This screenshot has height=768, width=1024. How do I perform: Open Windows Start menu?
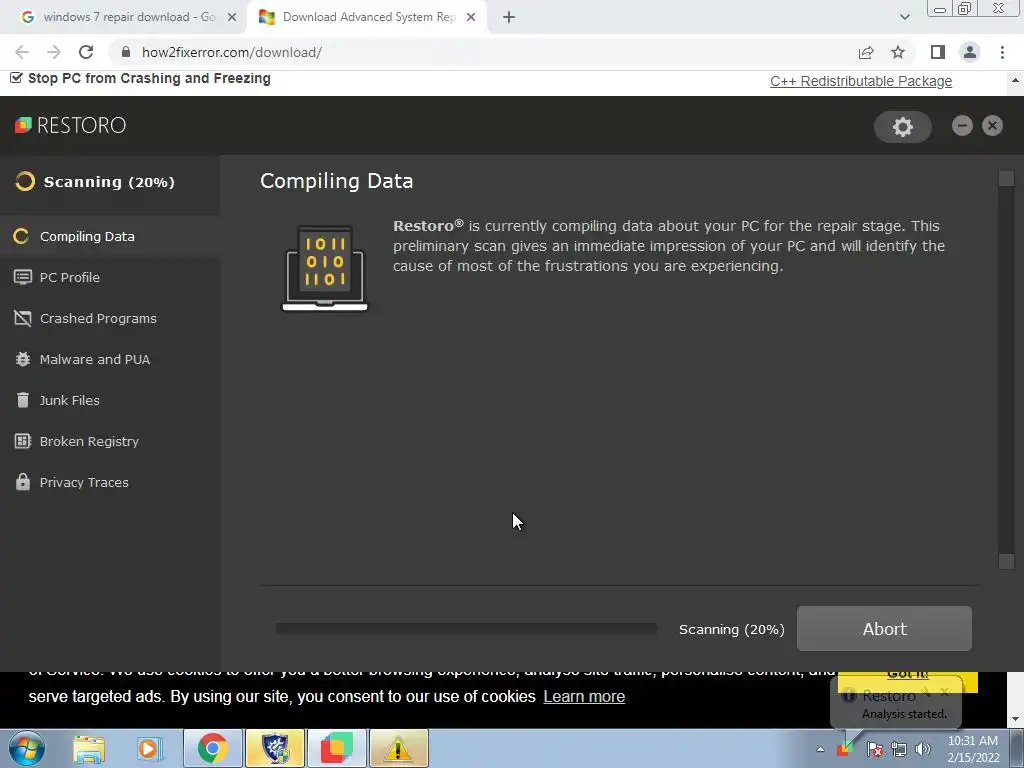(x=26, y=749)
